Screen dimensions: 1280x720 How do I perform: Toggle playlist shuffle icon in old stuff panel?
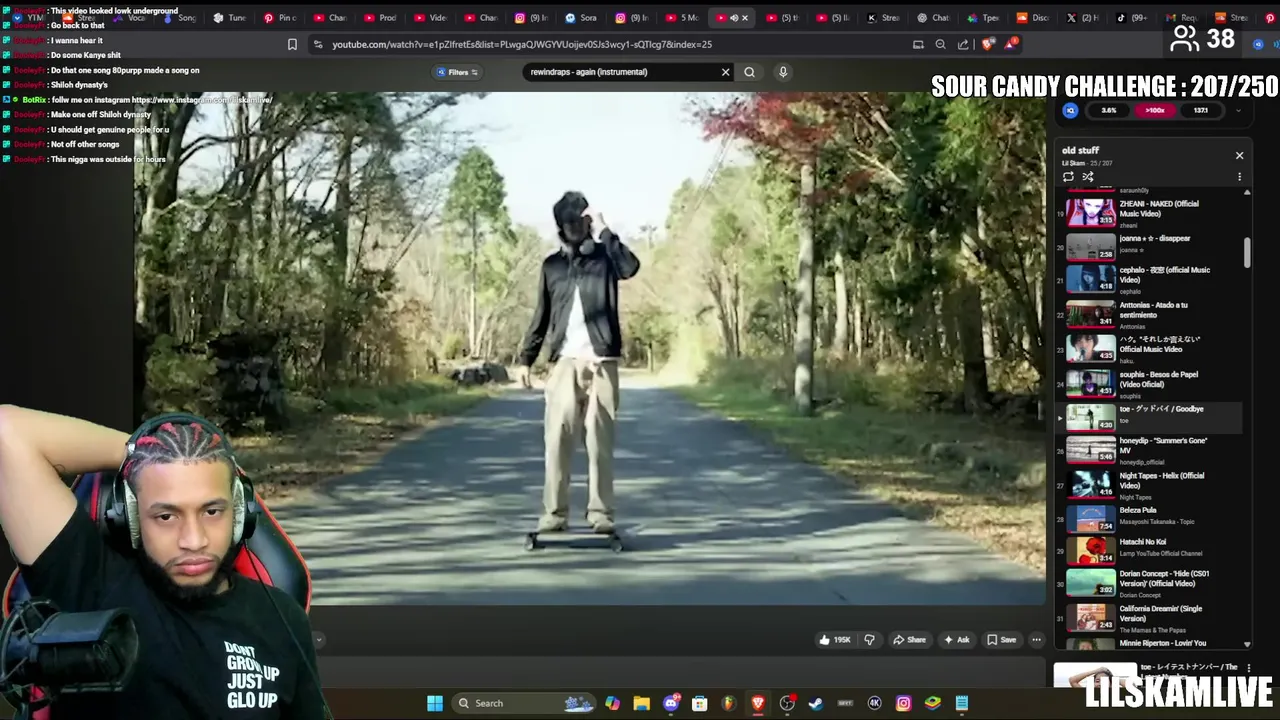(x=1088, y=177)
